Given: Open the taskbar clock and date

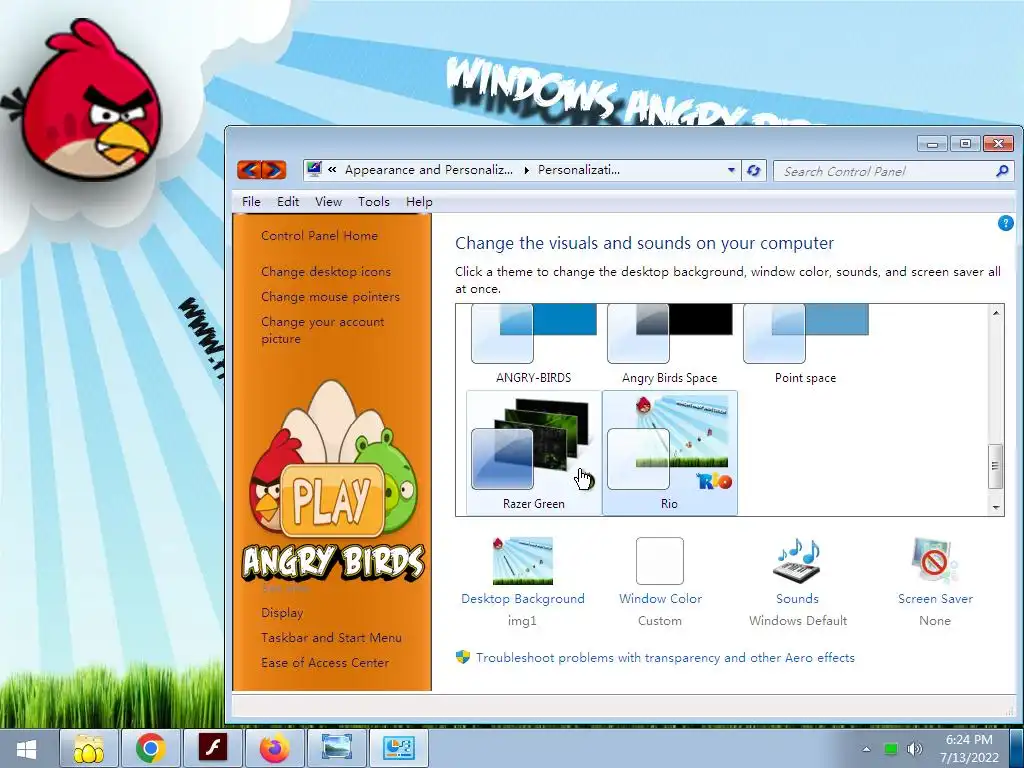Looking at the screenshot, I should click(x=969, y=748).
